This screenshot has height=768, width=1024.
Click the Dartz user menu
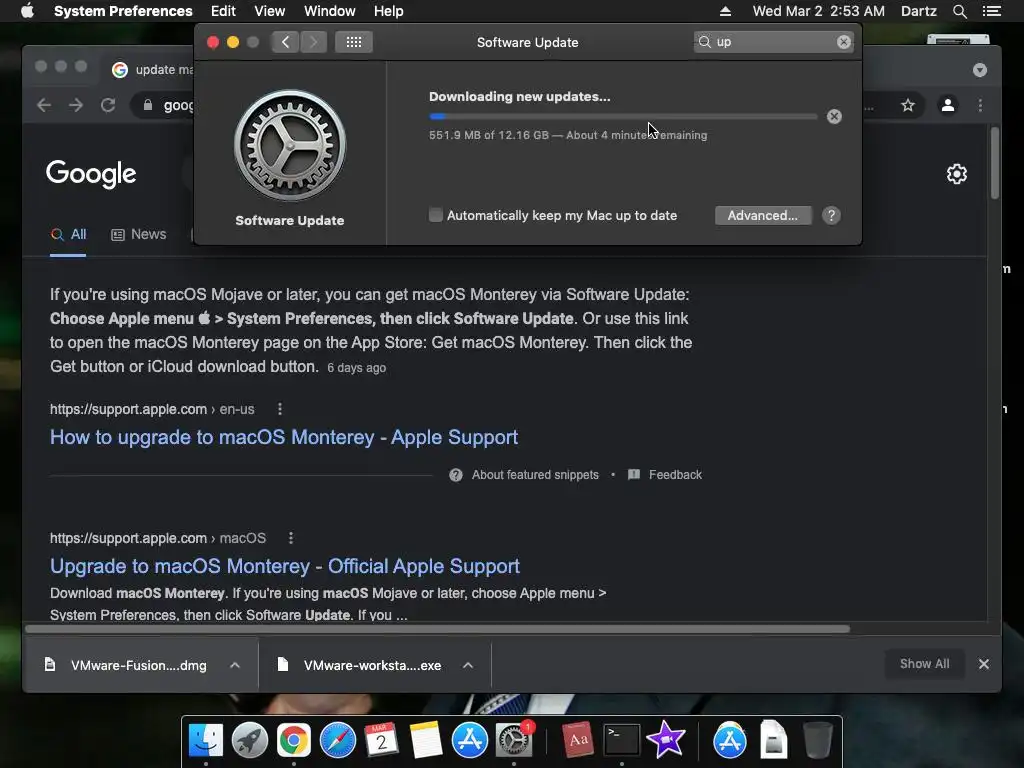[918, 11]
